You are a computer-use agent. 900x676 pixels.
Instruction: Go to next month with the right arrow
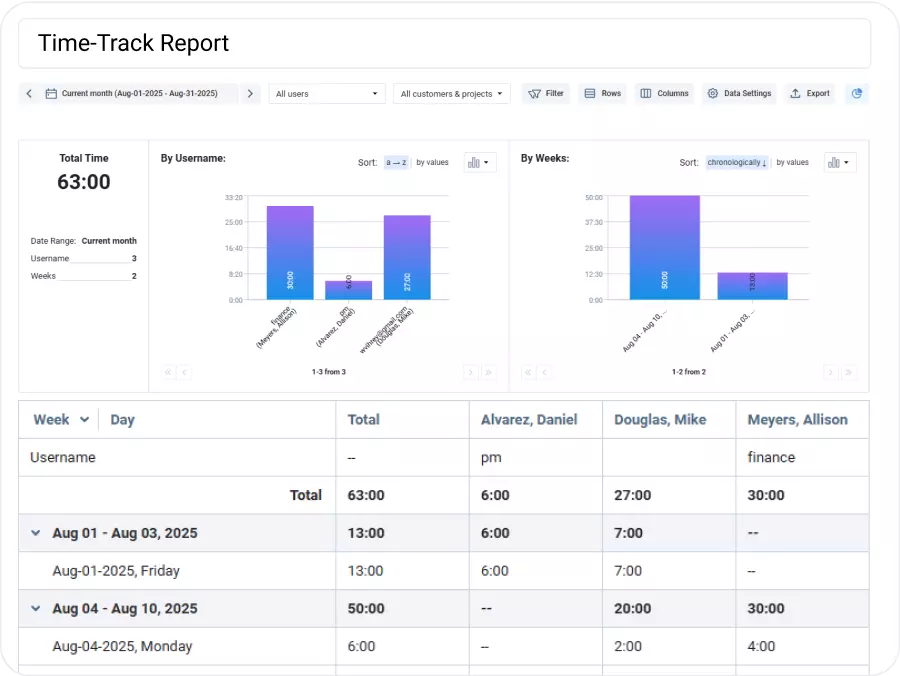coord(250,93)
